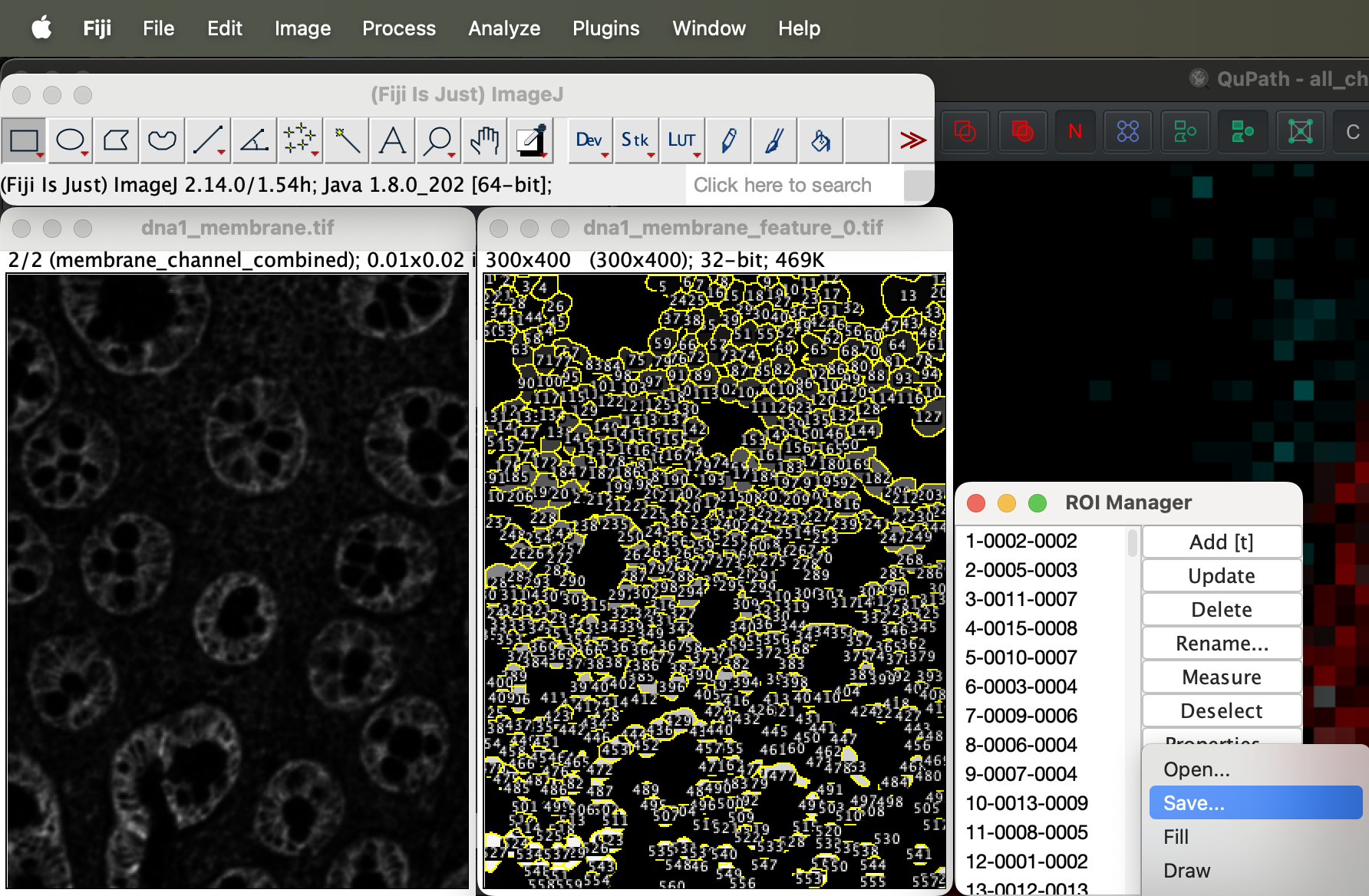Activate the Freehand selection tool
Viewport: 1369px width, 896px height.
coord(162,140)
